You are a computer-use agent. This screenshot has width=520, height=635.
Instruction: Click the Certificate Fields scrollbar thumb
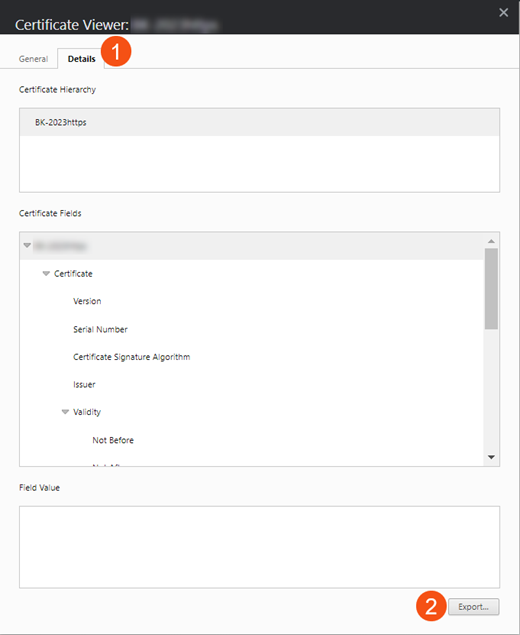pos(491,289)
